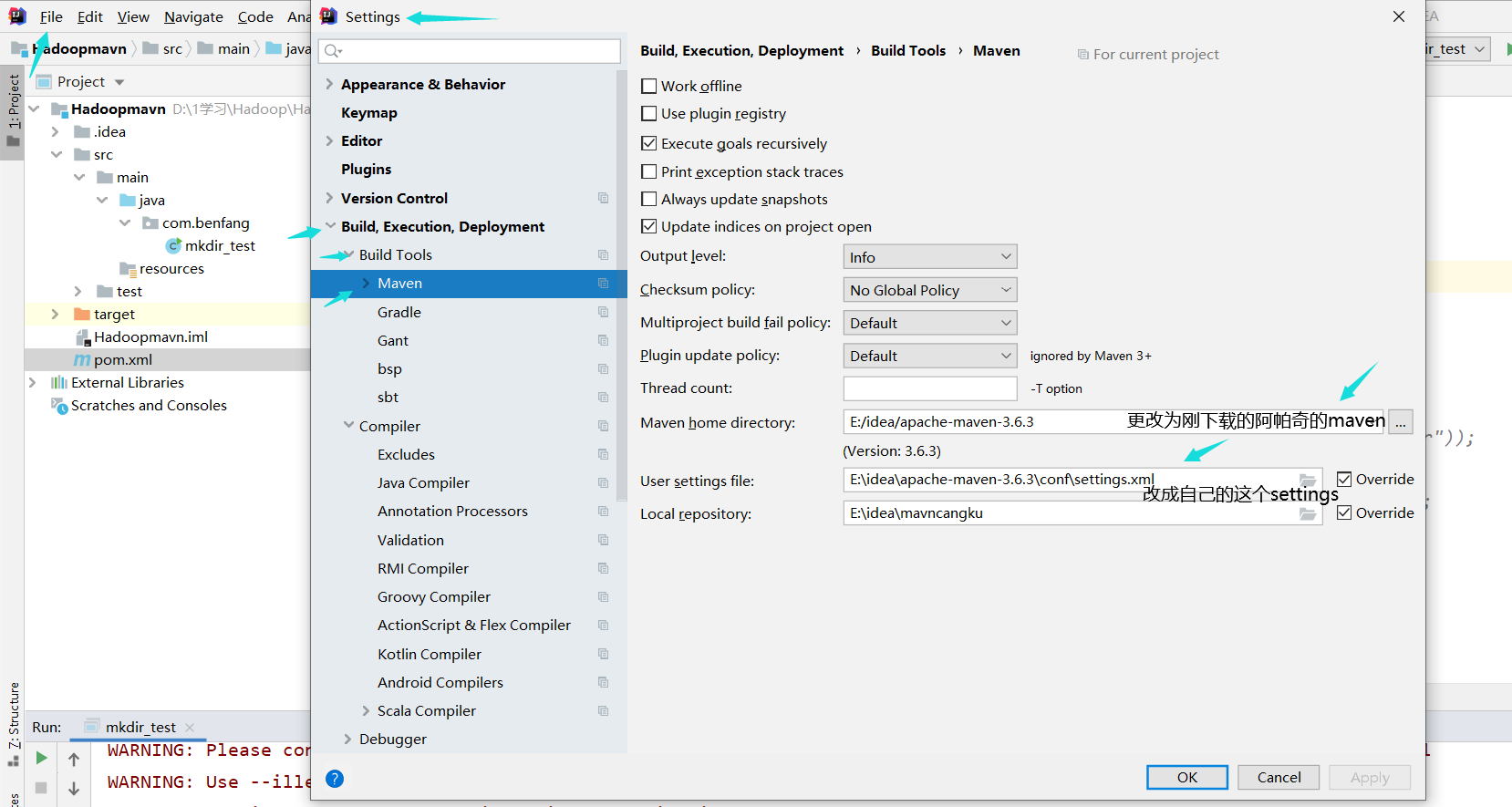Click the pom.xml Maven file icon

point(82,360)
